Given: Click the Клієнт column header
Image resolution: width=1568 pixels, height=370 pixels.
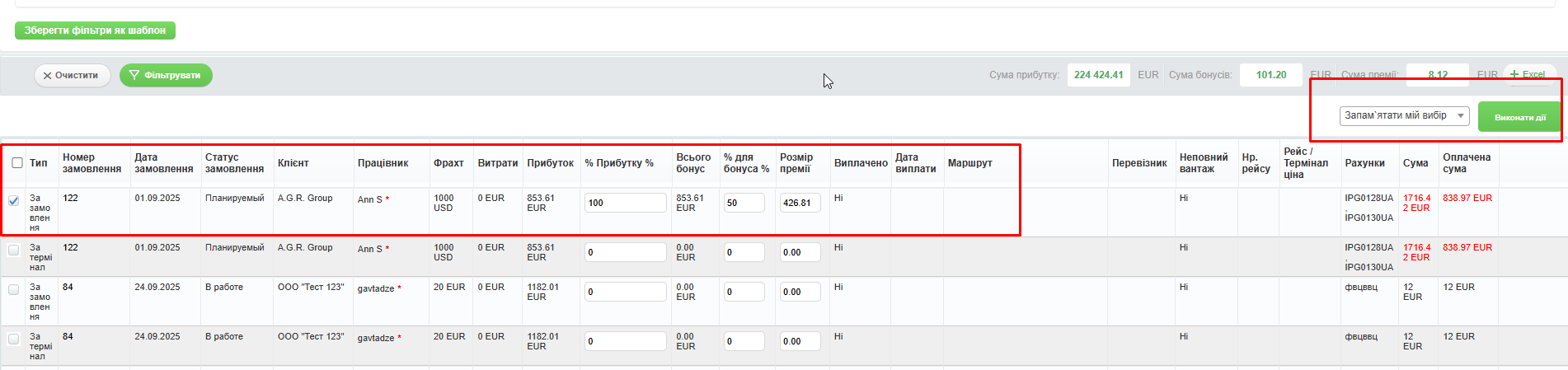Looking at the screenshot, I should [x=293, y=163].
